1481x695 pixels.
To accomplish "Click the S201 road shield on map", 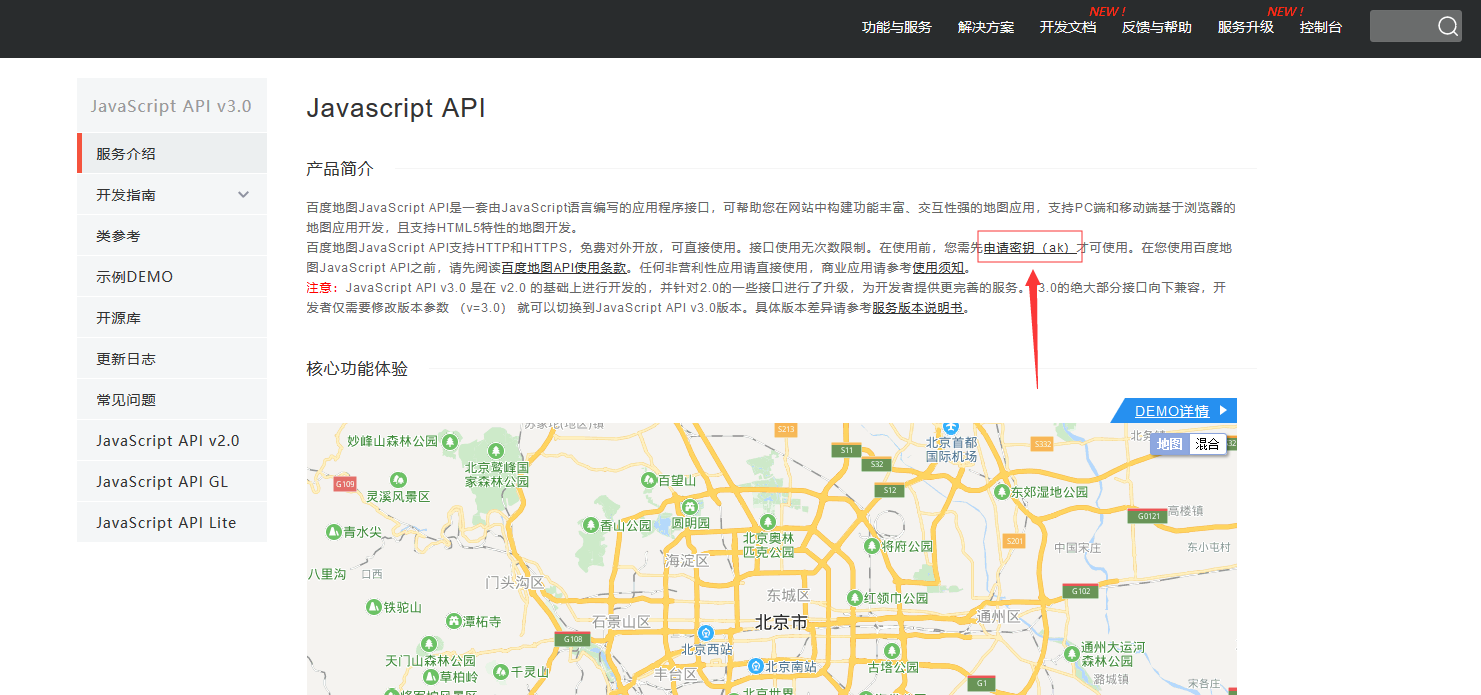I will coord(1015,540).
